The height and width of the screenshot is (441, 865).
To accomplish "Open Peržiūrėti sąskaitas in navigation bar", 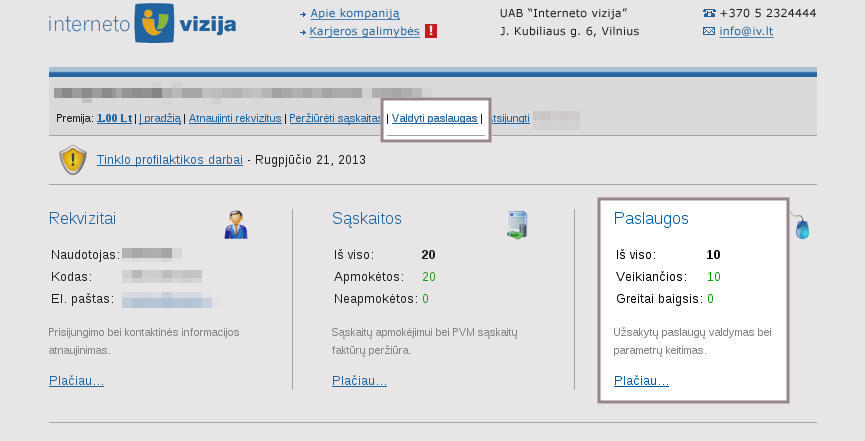I will tap(335, 118).
